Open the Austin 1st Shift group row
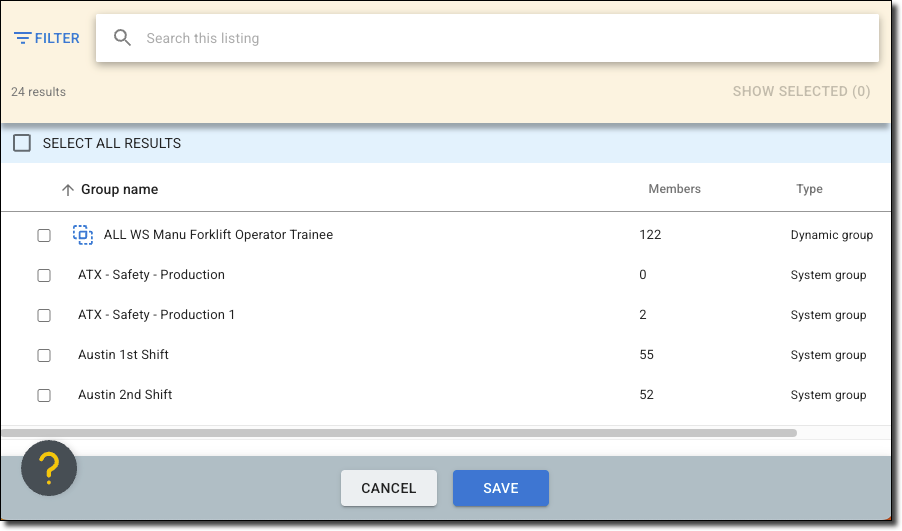The height and width of the screenshot is (531, 902). (x=126, y=355)
